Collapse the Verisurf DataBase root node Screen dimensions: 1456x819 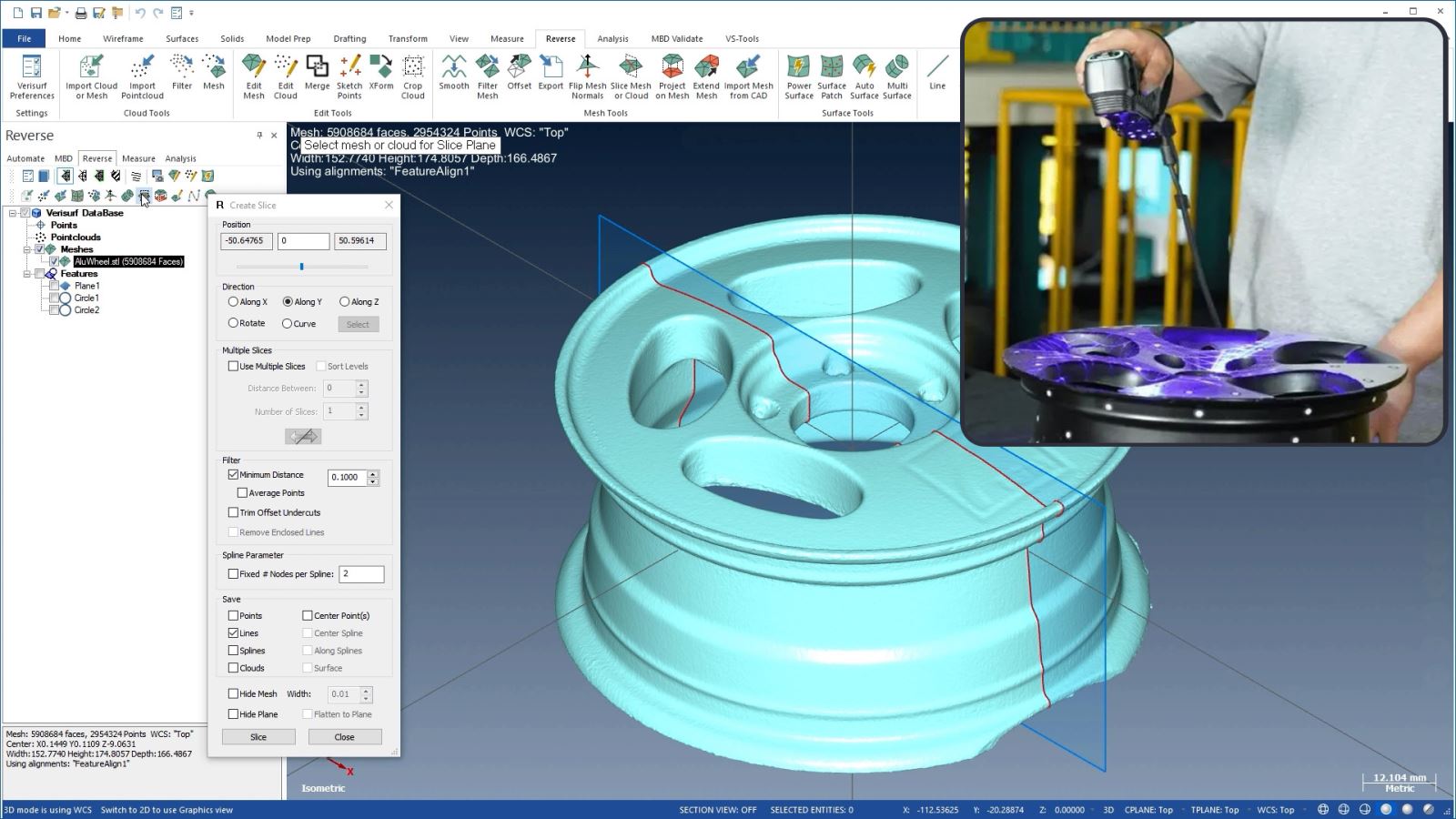click(x=13, y=213)
